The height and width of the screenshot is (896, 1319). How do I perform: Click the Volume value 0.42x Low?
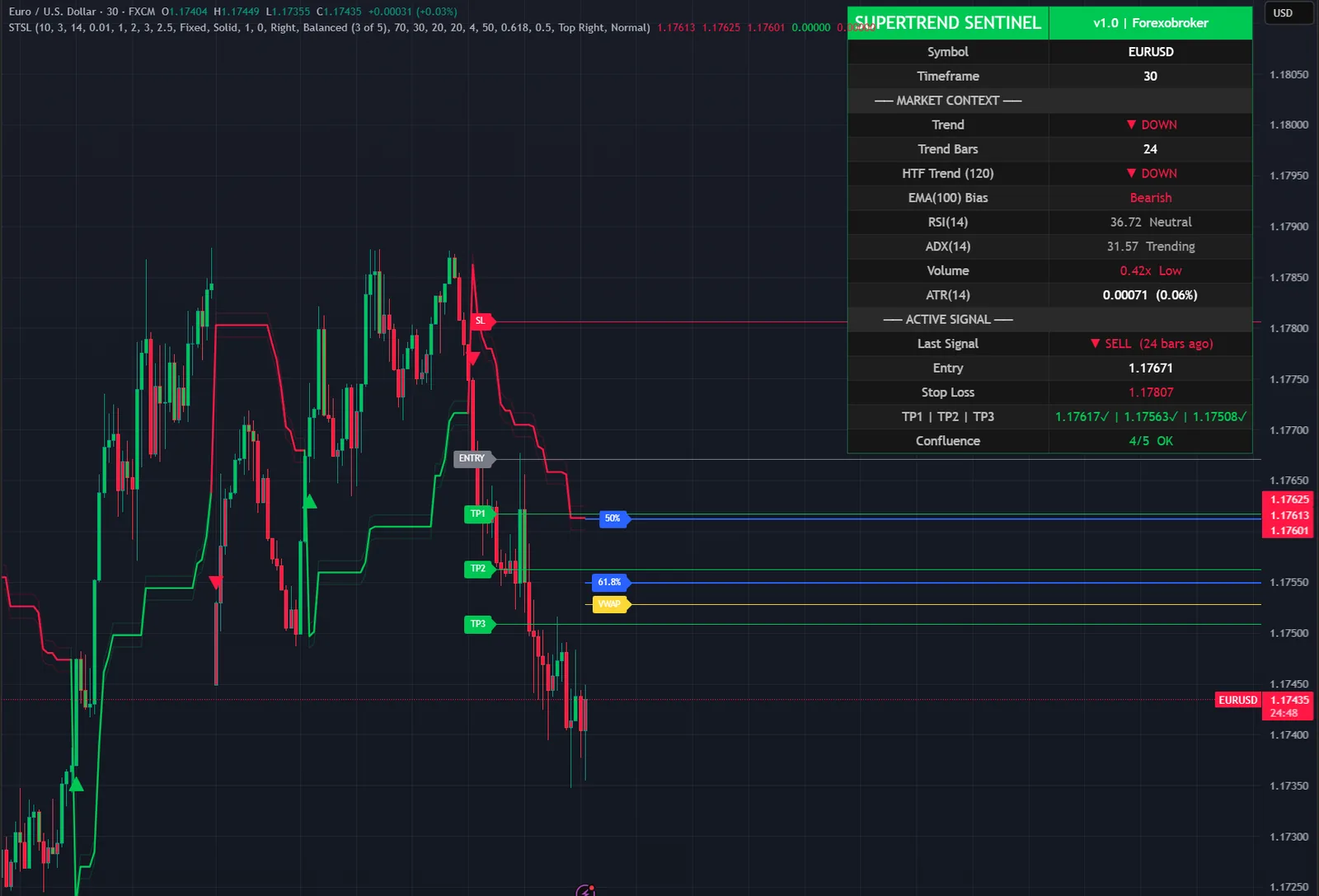(x=1151, y=271)
